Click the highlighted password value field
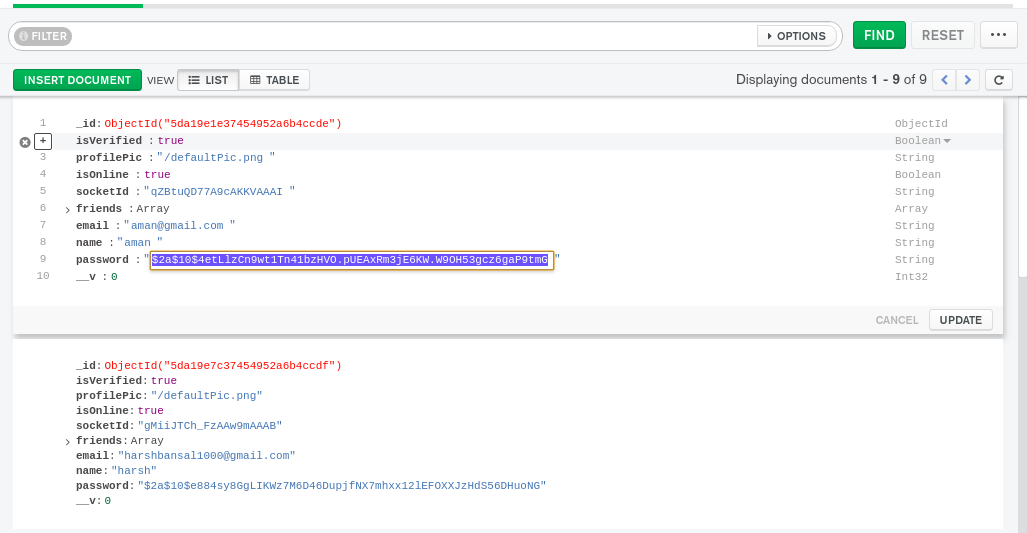 (x=352, y=260)
